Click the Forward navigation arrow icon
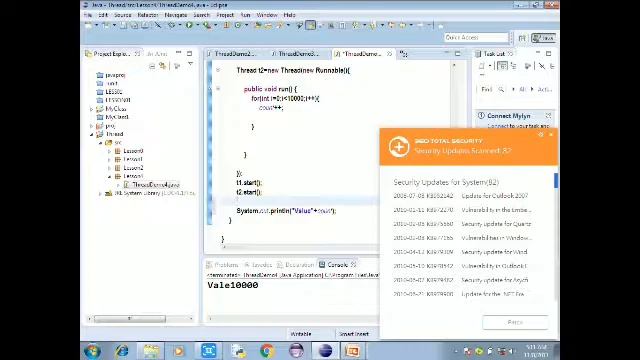The image size is (640, 360). point(420,25)
